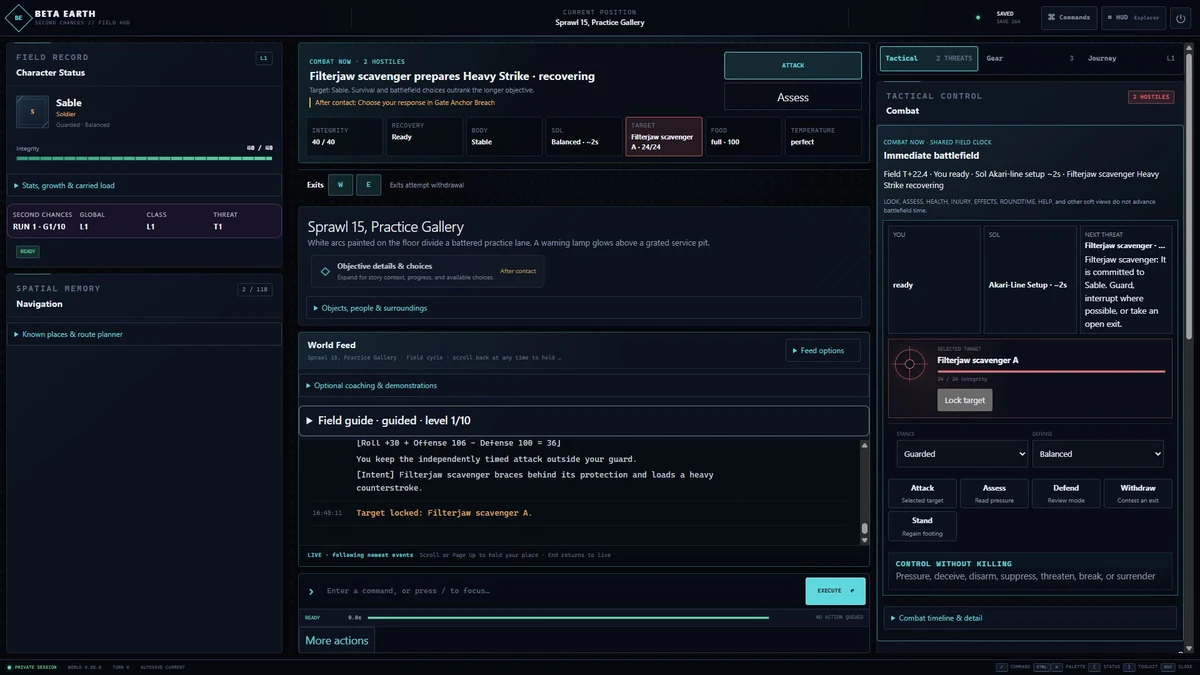
Task: Click Sable's green integrity bar
Action: coord(144,158)
